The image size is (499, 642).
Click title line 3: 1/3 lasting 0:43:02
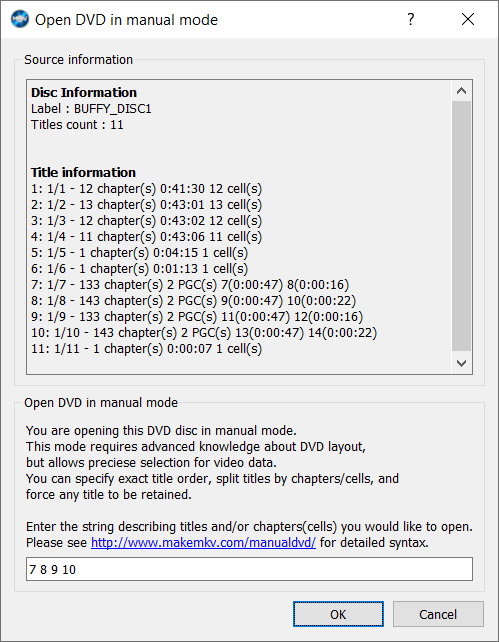click(x=146, y=221)
